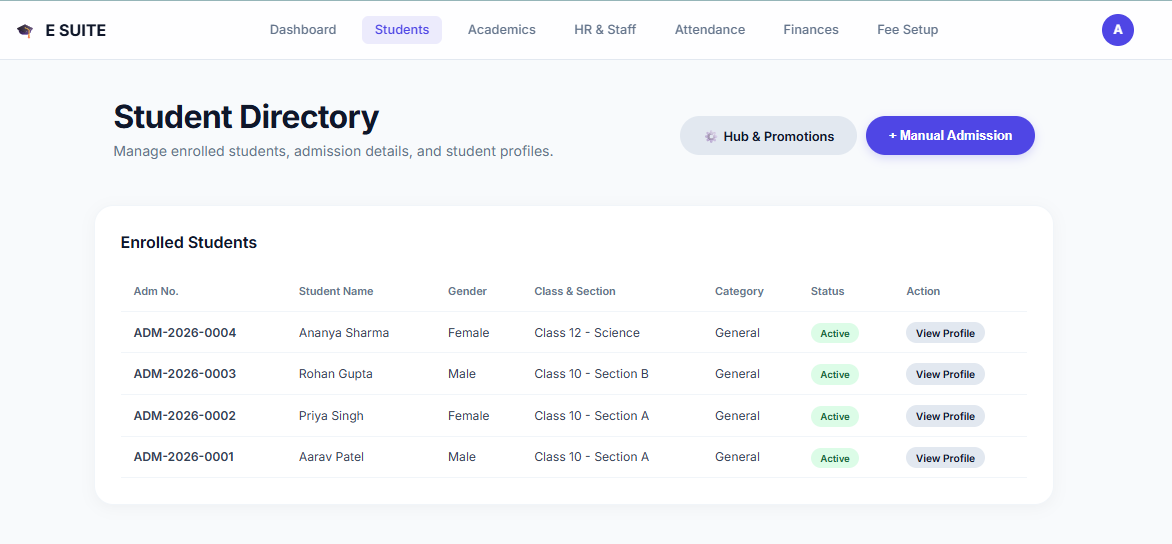
Task: Click Active status badge for Aarav Patel
Action: coord(835,458)
